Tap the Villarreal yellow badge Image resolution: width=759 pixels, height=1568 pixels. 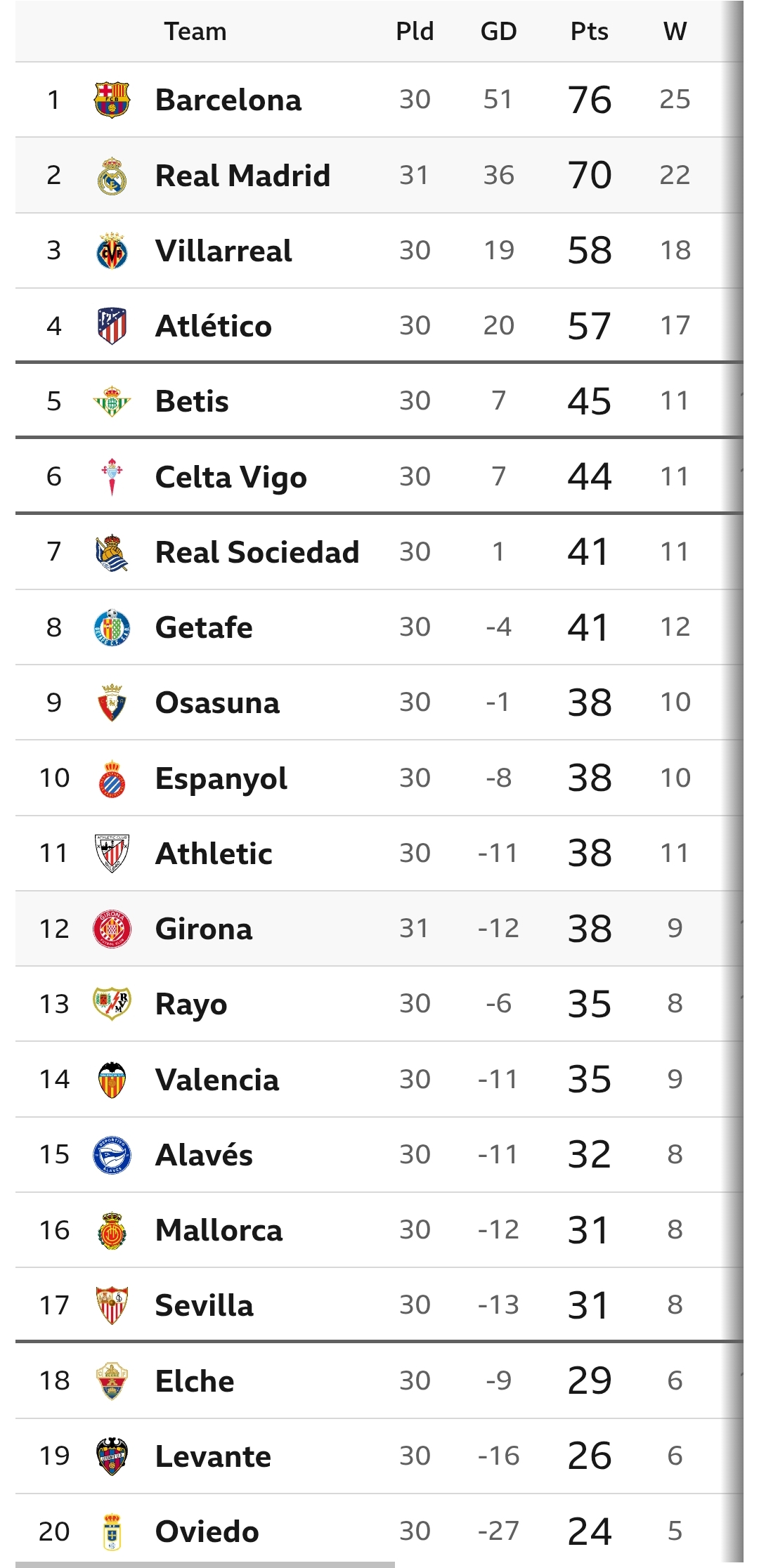click(x=112, y=251)
